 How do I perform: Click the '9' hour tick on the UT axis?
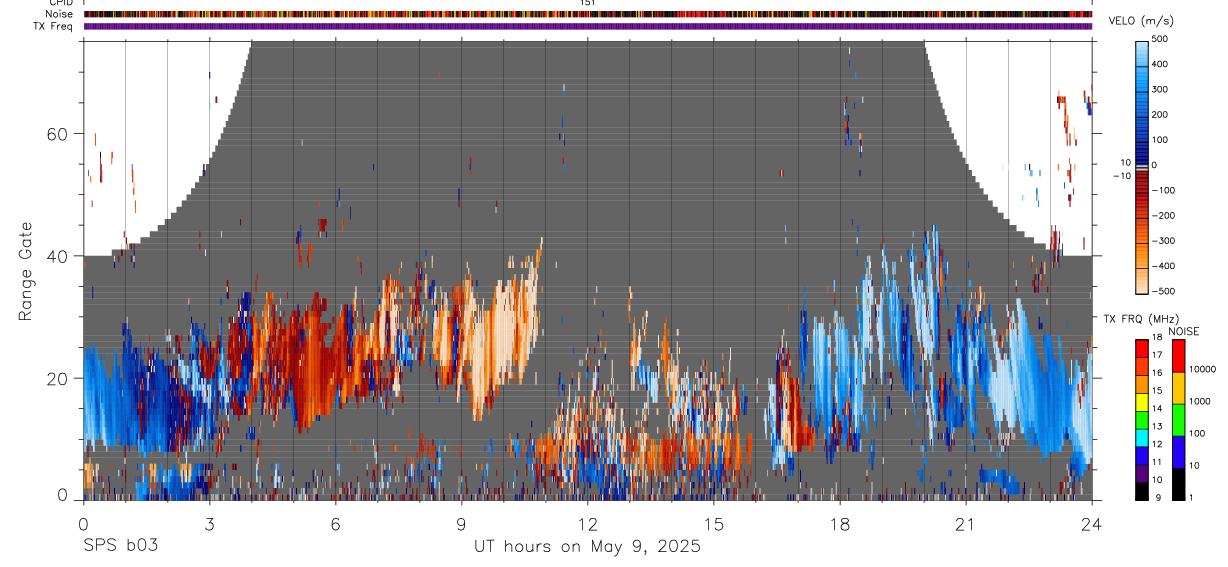pos(461,524)
